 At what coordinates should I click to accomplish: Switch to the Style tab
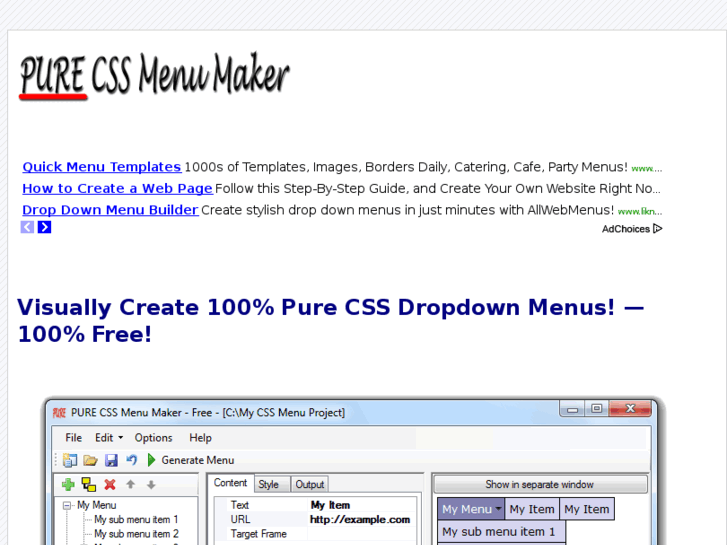[273, 484]
